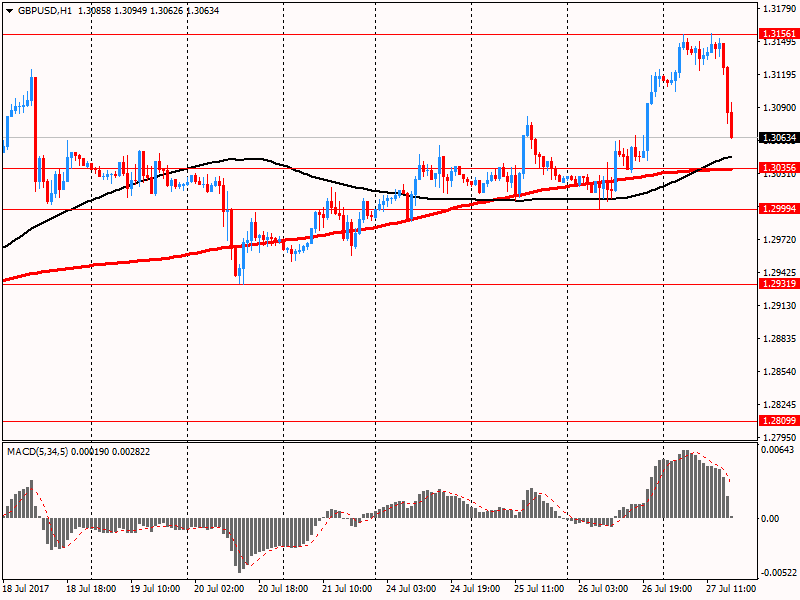This screenshot has width=800, height=600.
Task: Click the 27 Jul 11:00 time axis label
Action: (x=731, y=589)
